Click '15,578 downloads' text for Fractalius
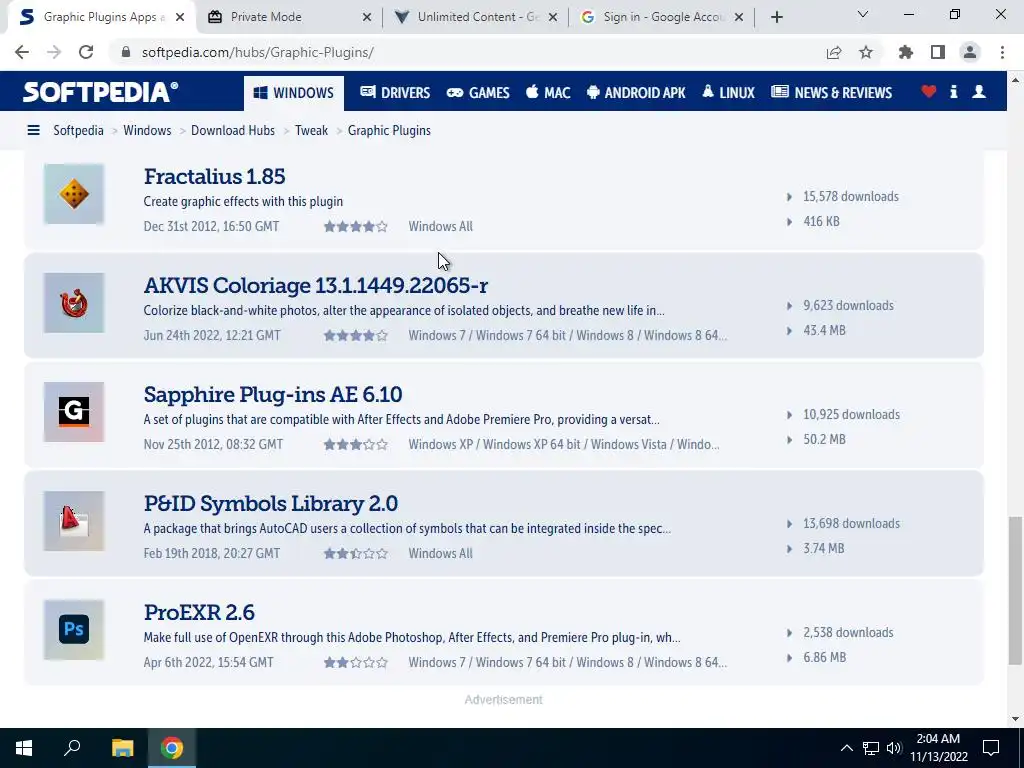Image resolution: width=1024 pixels, height=768 pixels. click(851, 197)
